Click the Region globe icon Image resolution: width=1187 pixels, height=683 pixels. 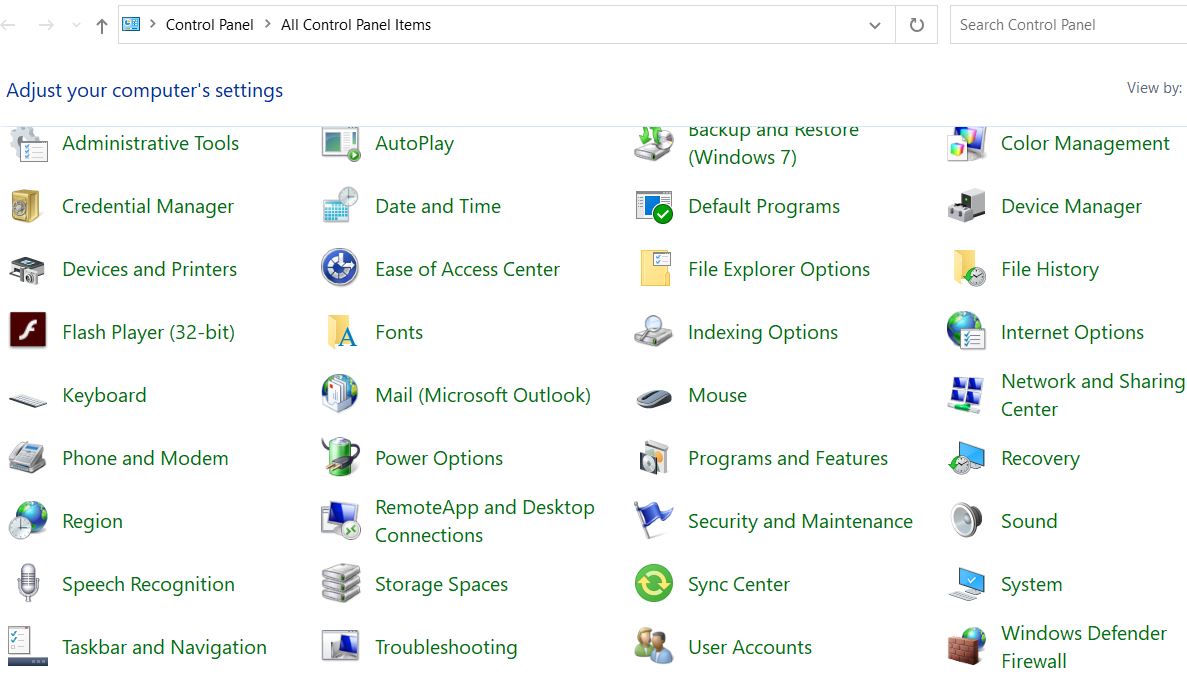(x=28, y=520)
